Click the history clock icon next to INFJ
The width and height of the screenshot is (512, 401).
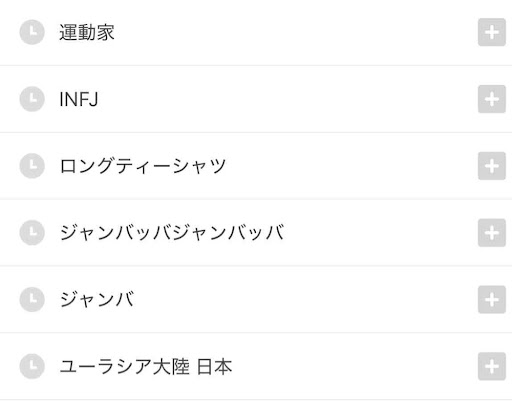(x=32, y=99)
